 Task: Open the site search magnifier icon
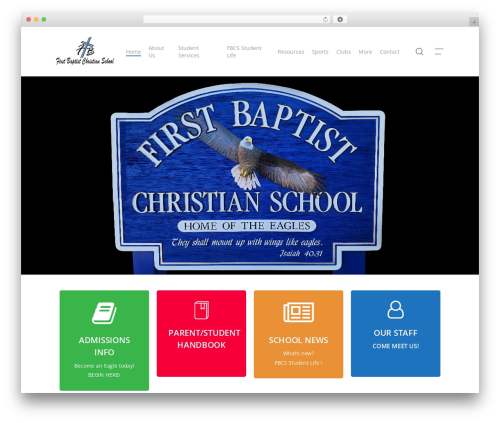pos(419,52)
